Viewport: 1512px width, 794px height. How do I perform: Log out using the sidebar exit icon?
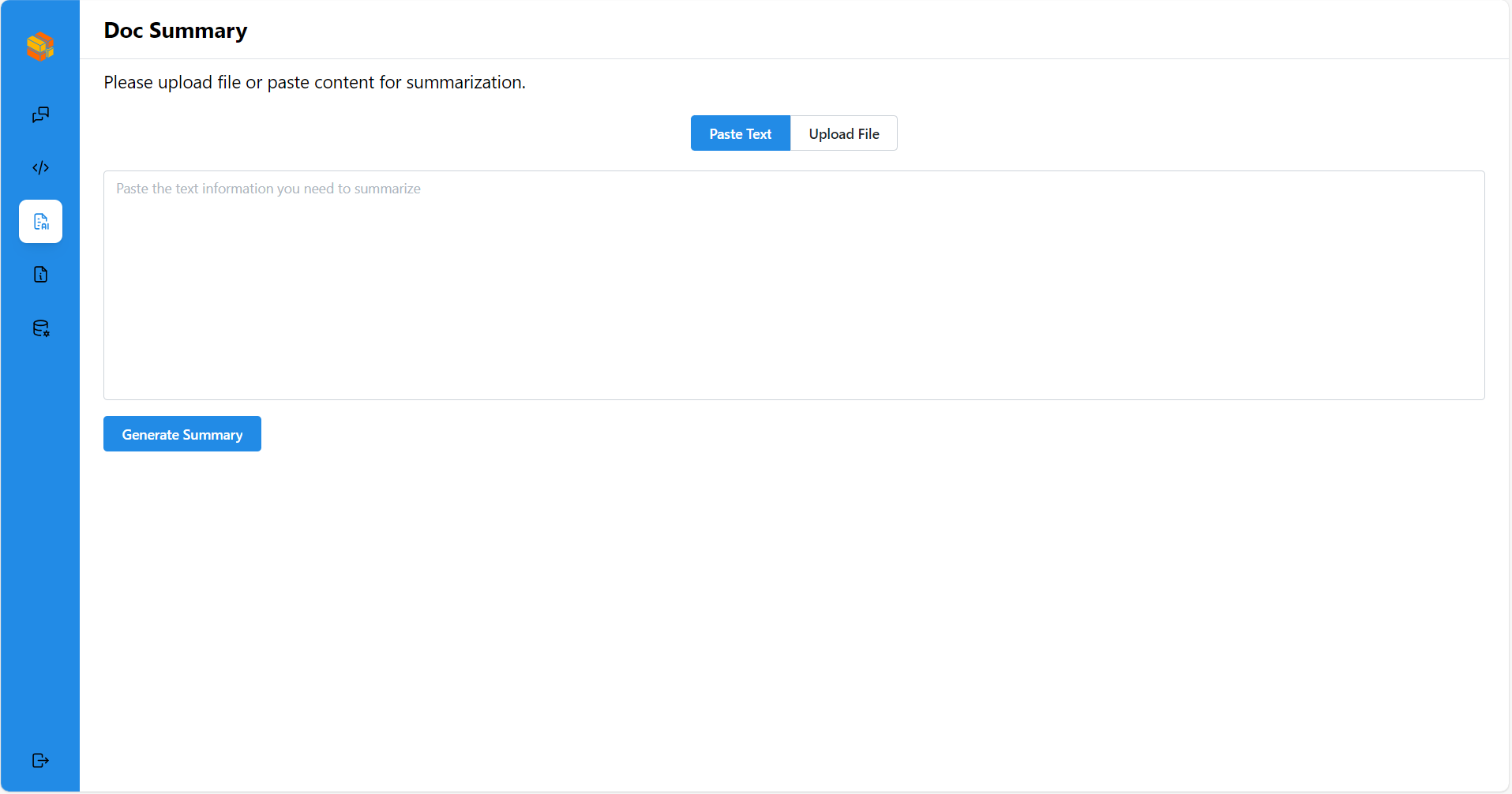tap(40, 760)
